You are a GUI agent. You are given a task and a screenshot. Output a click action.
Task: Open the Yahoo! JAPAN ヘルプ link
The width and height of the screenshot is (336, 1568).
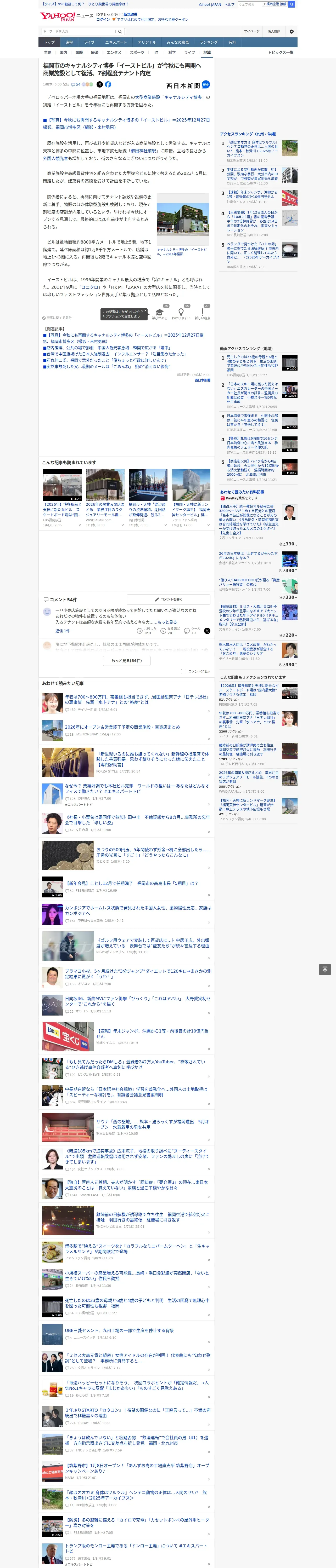click(x=229, y=4)
